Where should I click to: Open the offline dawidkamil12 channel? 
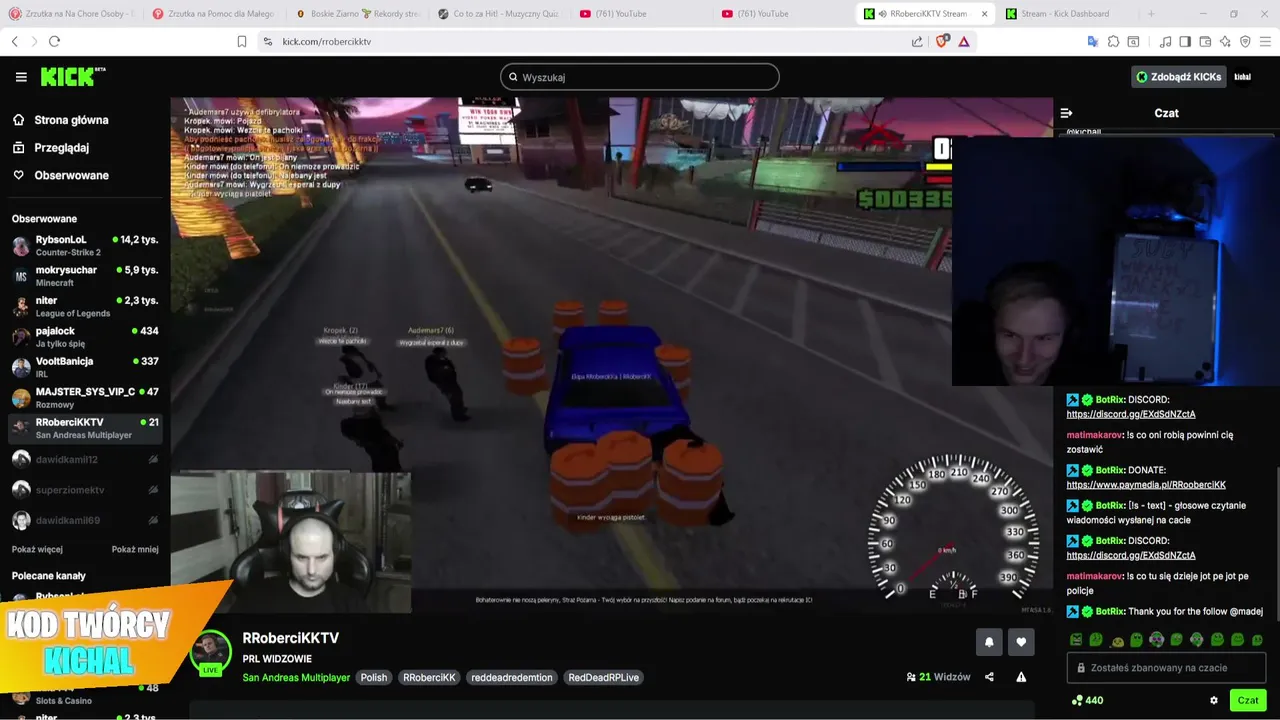85,459
